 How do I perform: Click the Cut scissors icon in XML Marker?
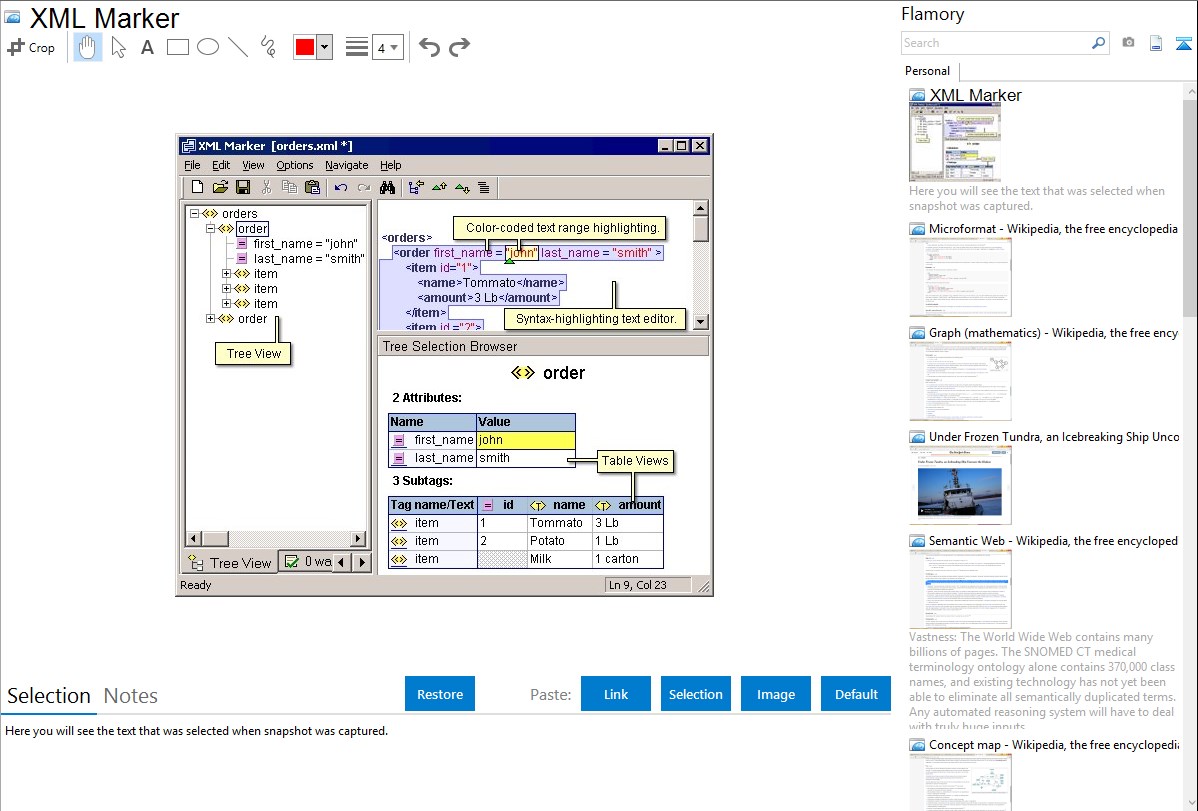(266, 187)
